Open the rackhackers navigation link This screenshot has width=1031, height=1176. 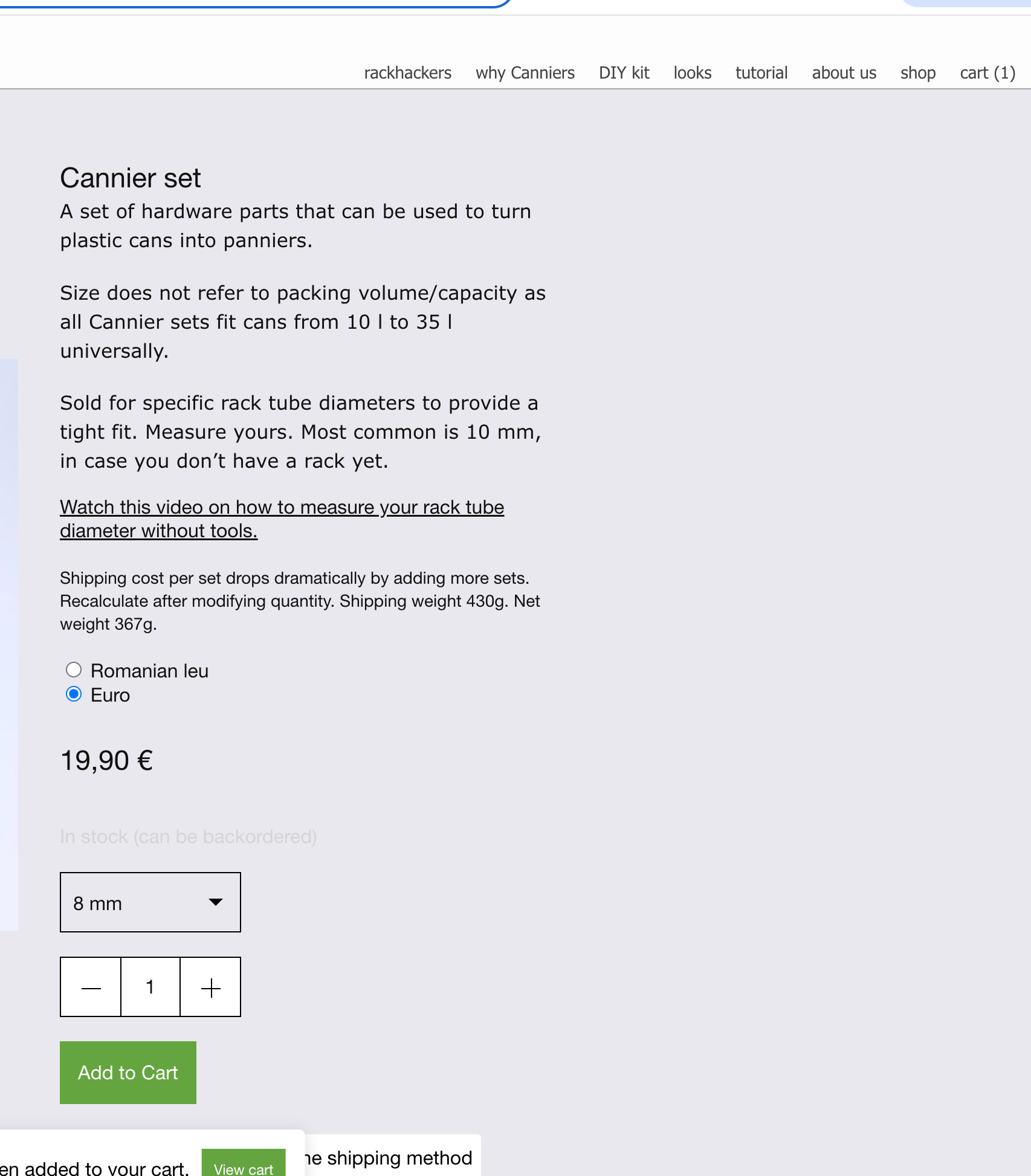407,73
